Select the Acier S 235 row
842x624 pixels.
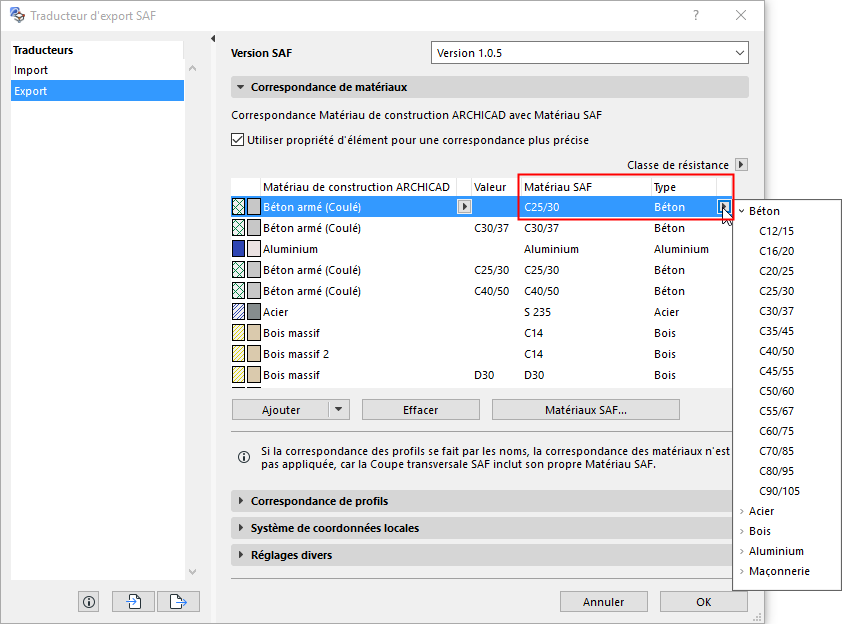(481, 312)
